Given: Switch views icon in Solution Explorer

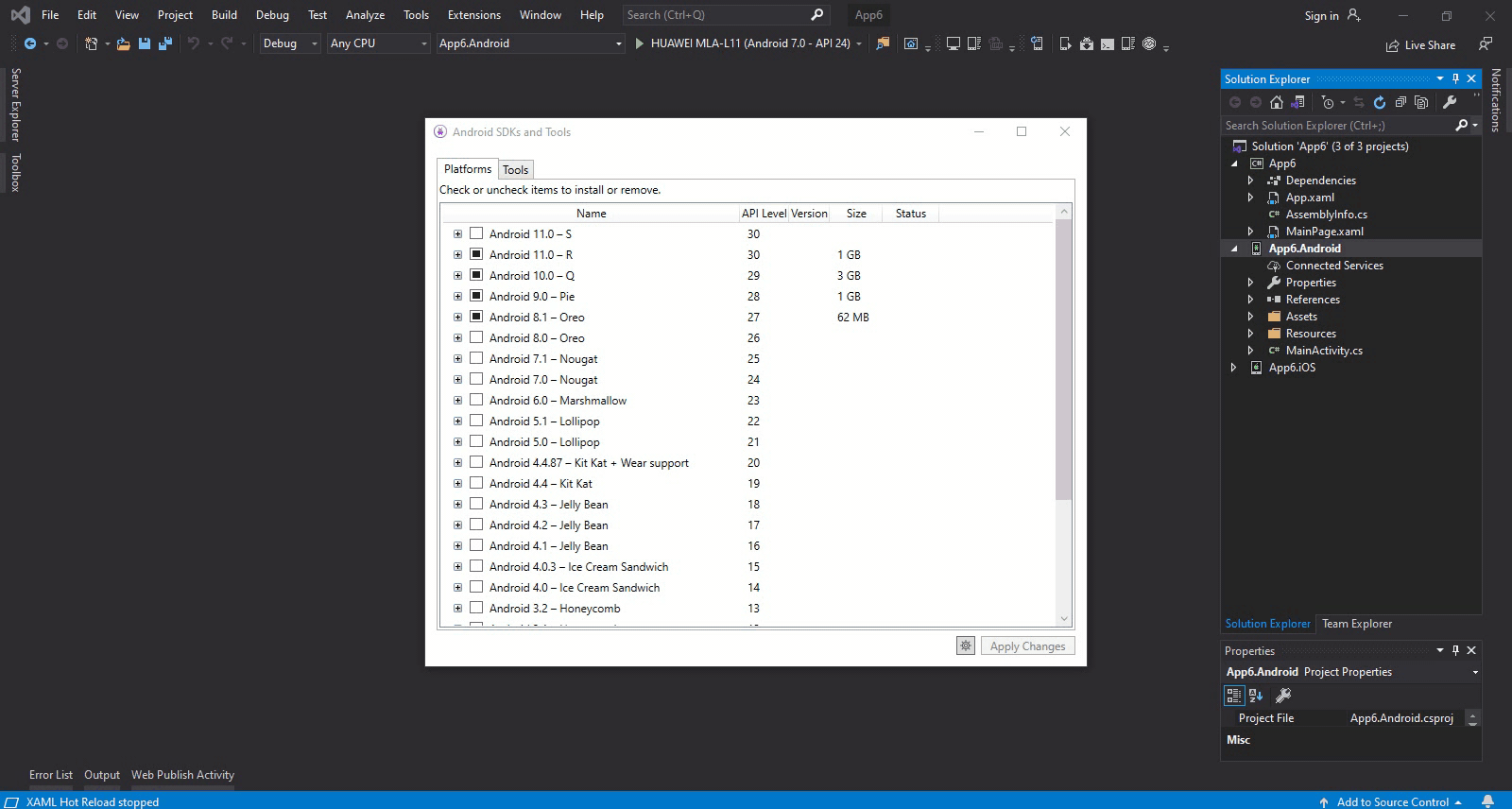Looking at the screenshot, I should (x=1298, y=102).
